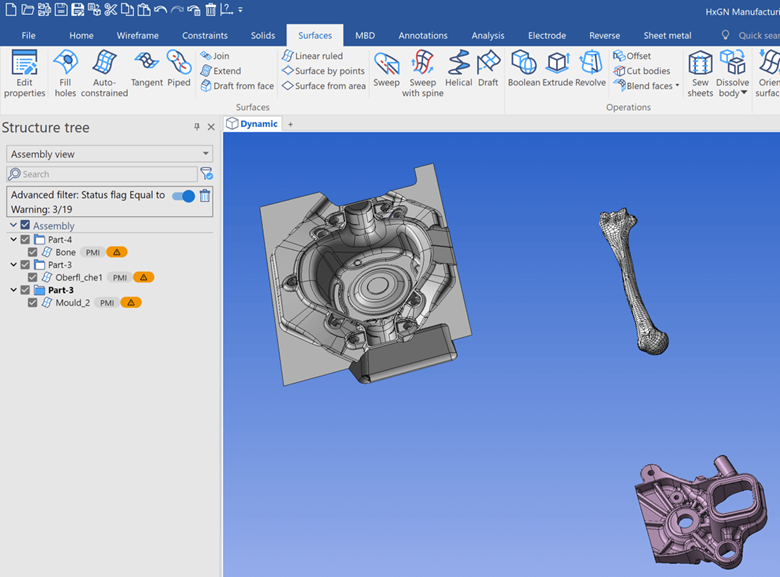The height and width of the screenshot is (577, 780).
Task: Click the Extend surface command
Action: coord(221,71)
